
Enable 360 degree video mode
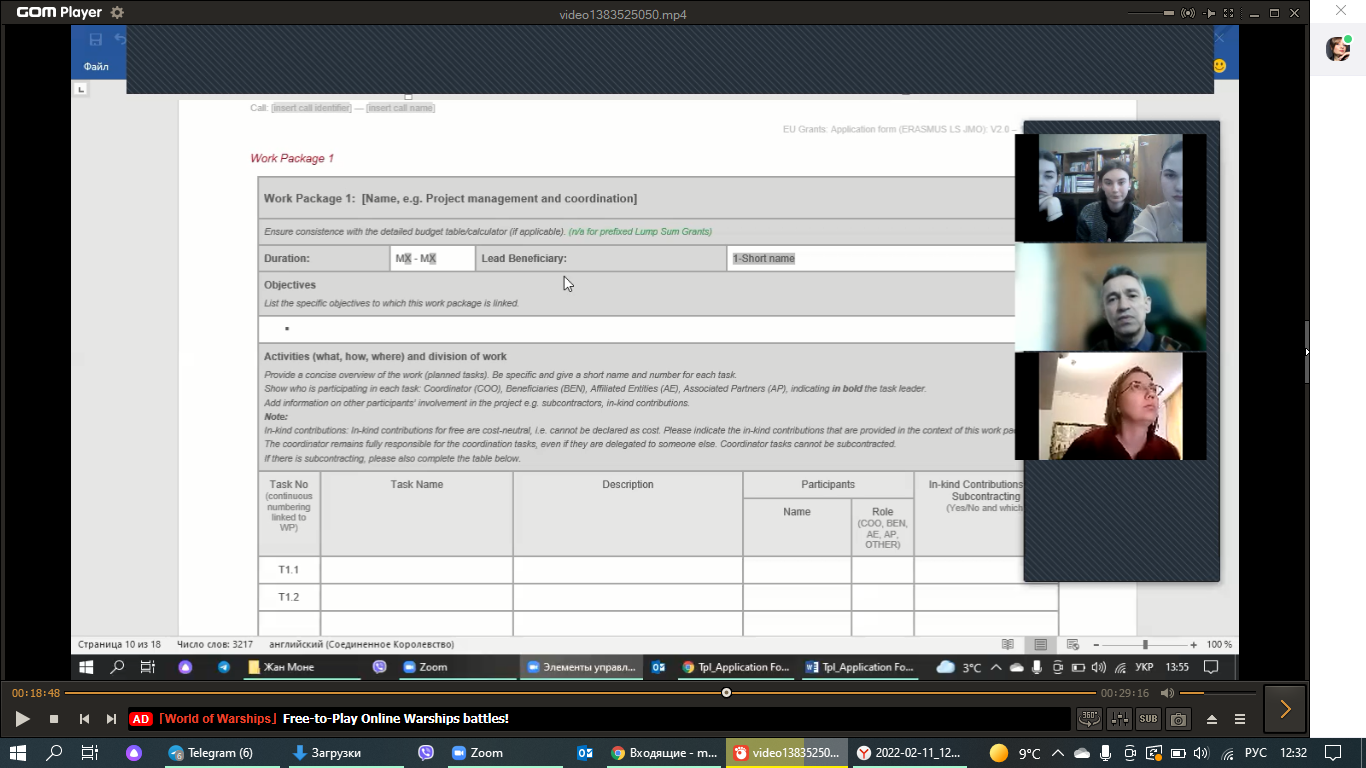point(1089,718)
